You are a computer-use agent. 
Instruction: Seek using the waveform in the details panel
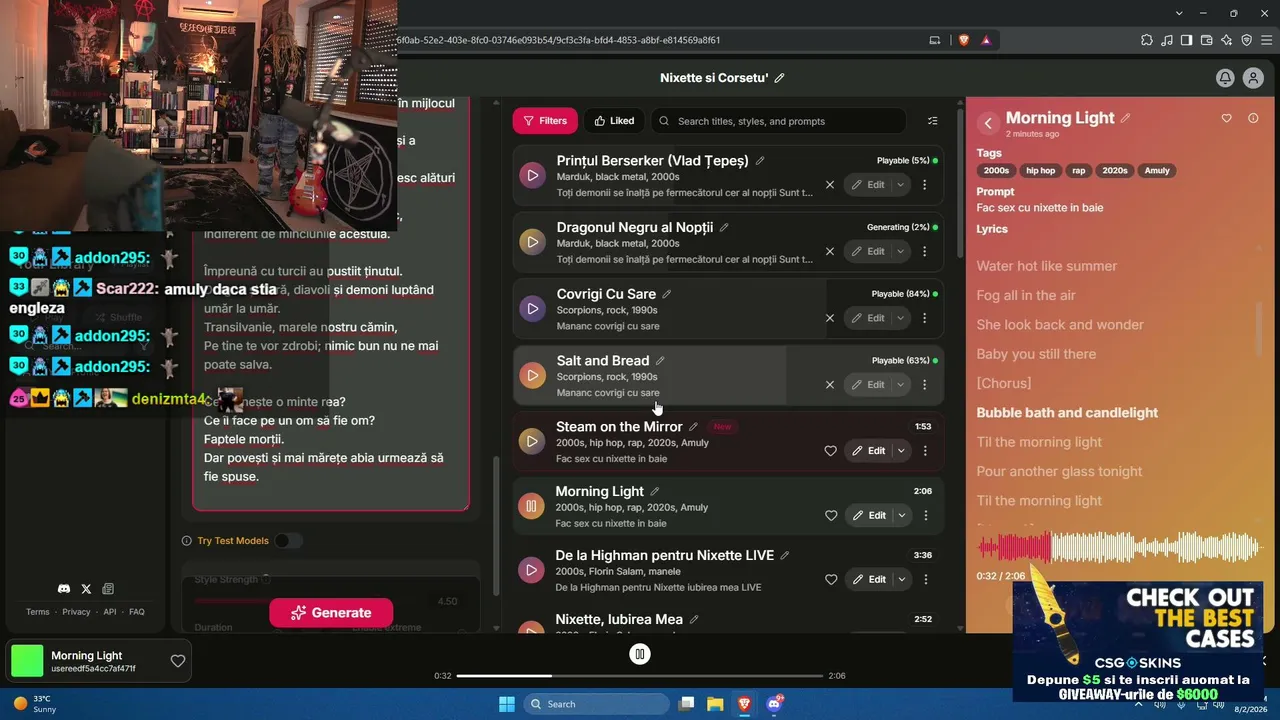(x=1118, y=547)
